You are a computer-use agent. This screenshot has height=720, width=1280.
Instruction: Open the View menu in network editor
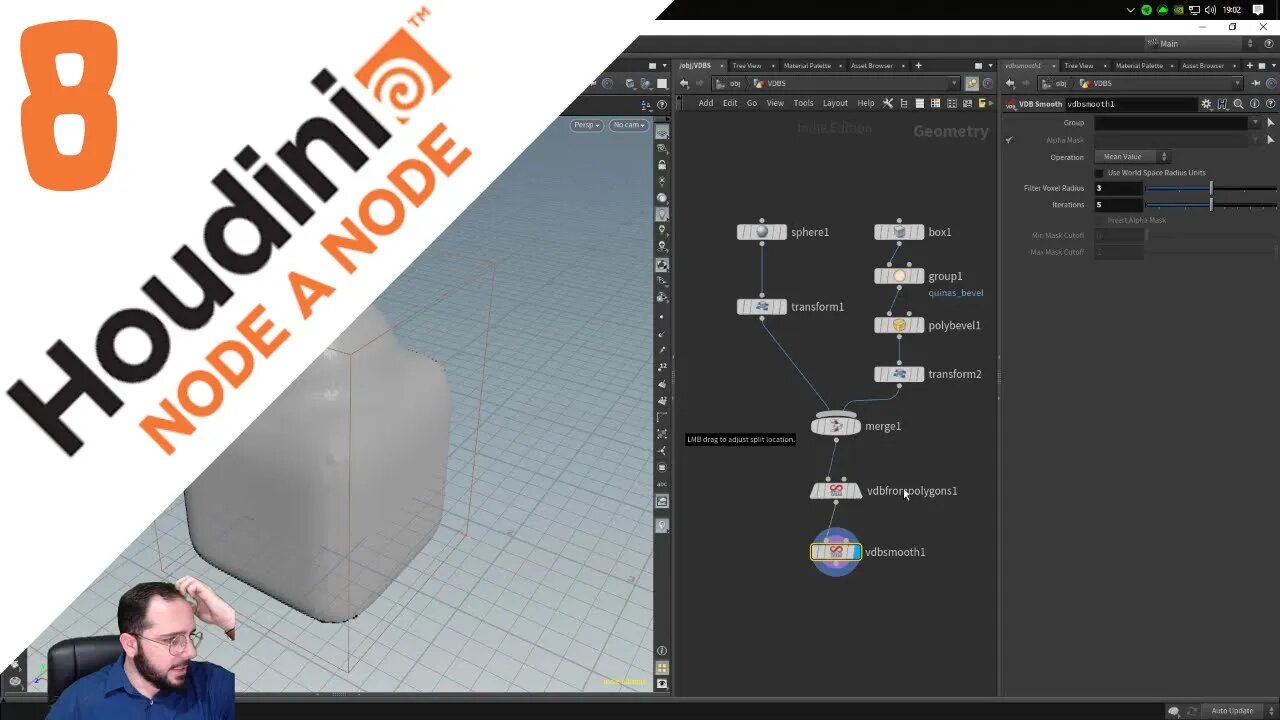(x=775, y=103)
